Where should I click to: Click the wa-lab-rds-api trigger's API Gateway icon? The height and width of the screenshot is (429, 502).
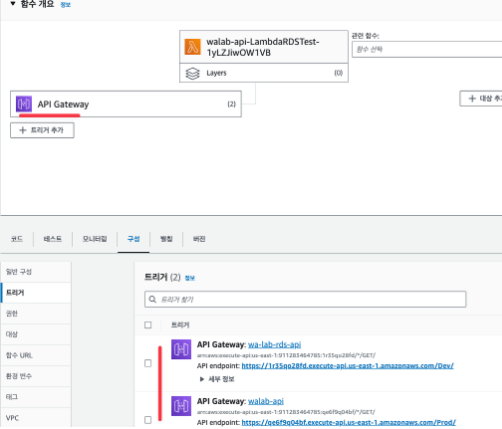point(181,349)
